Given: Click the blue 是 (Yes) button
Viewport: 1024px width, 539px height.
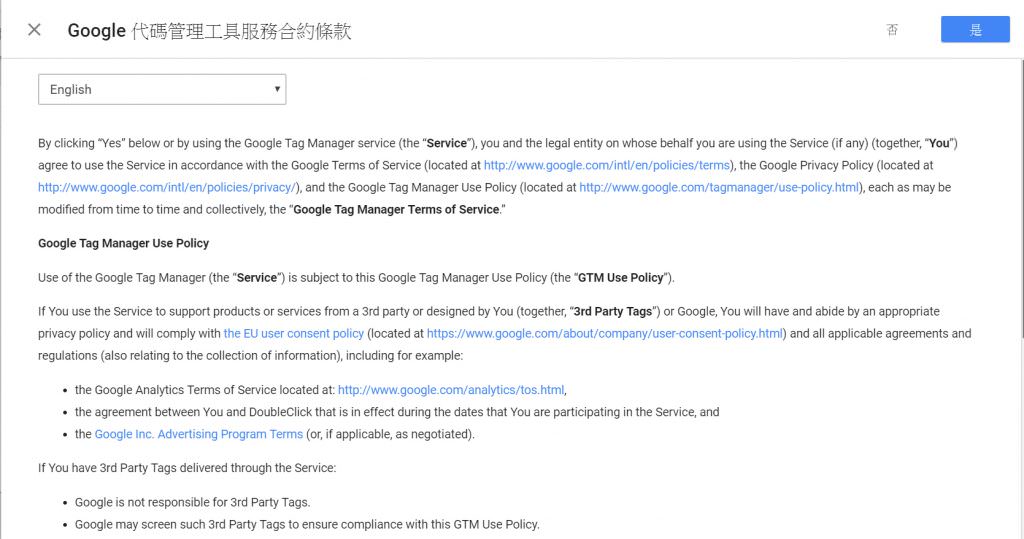Looking at the screenshot, I should click(974, 30).
